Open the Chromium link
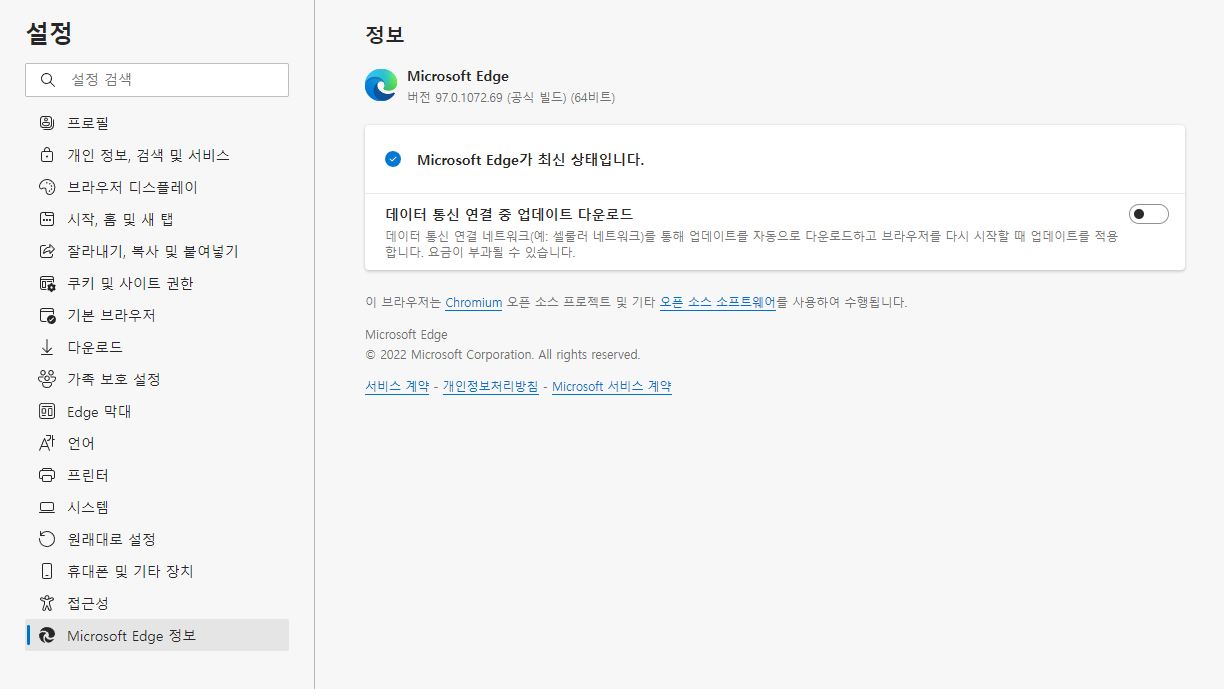The height and width of the screenshot is (689, 1224). [473, 302]
